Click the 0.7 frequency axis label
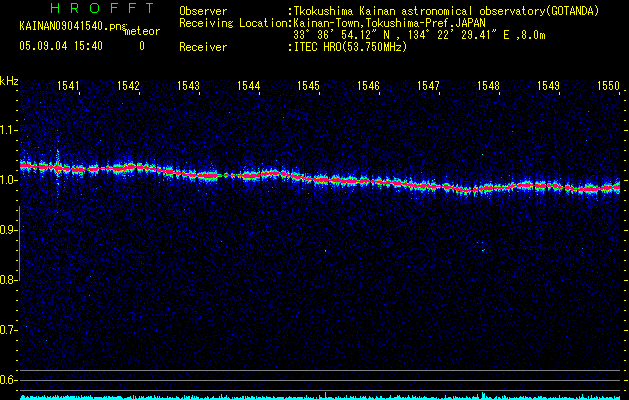 pyautogui.click(x=7, y=330)
